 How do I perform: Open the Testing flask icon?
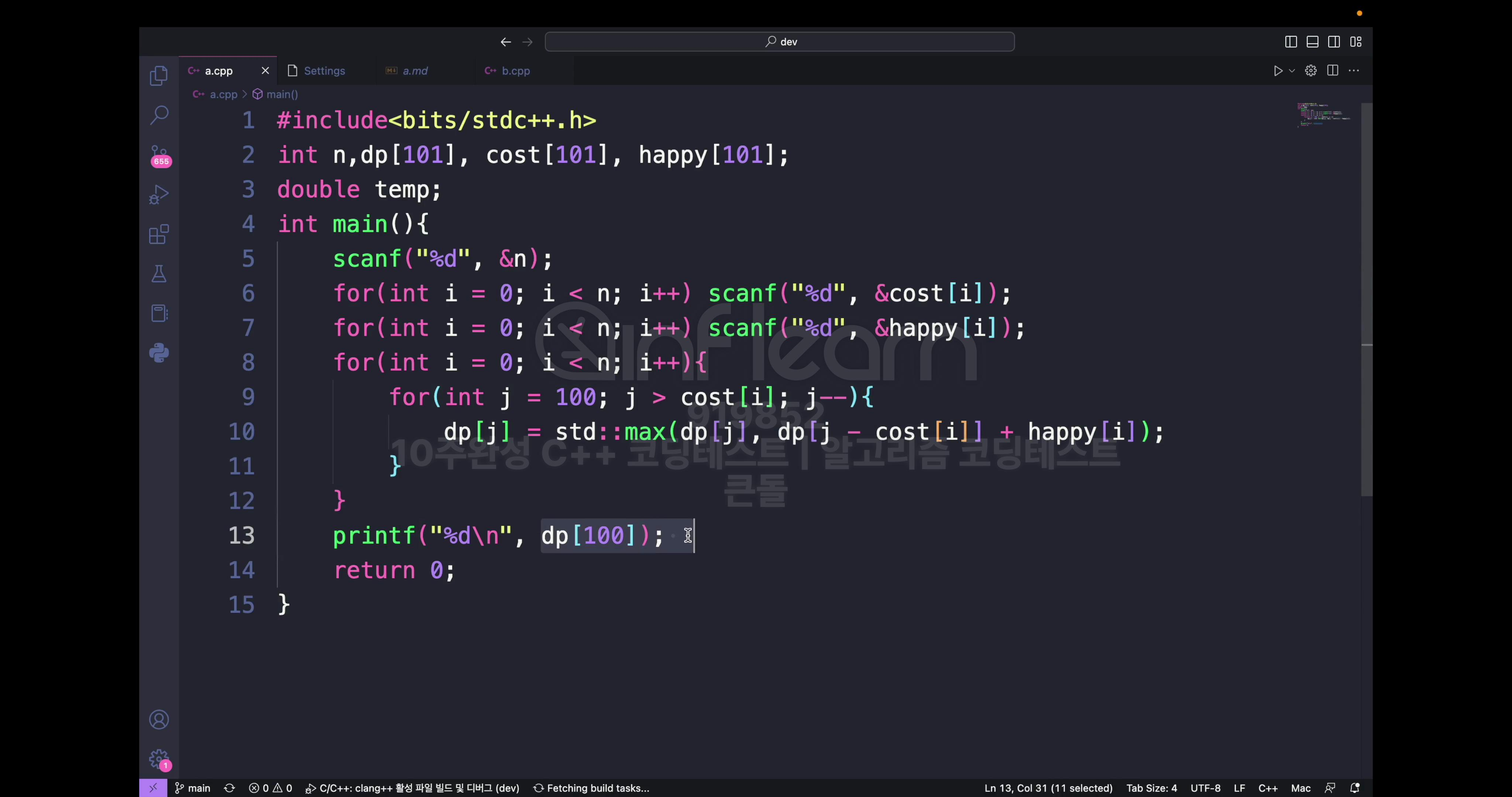[x=158, y=274]
